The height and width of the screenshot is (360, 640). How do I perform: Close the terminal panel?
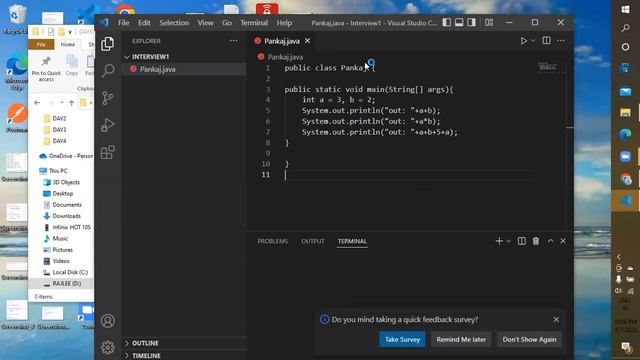pyautogui.click(x=563, y=241)
